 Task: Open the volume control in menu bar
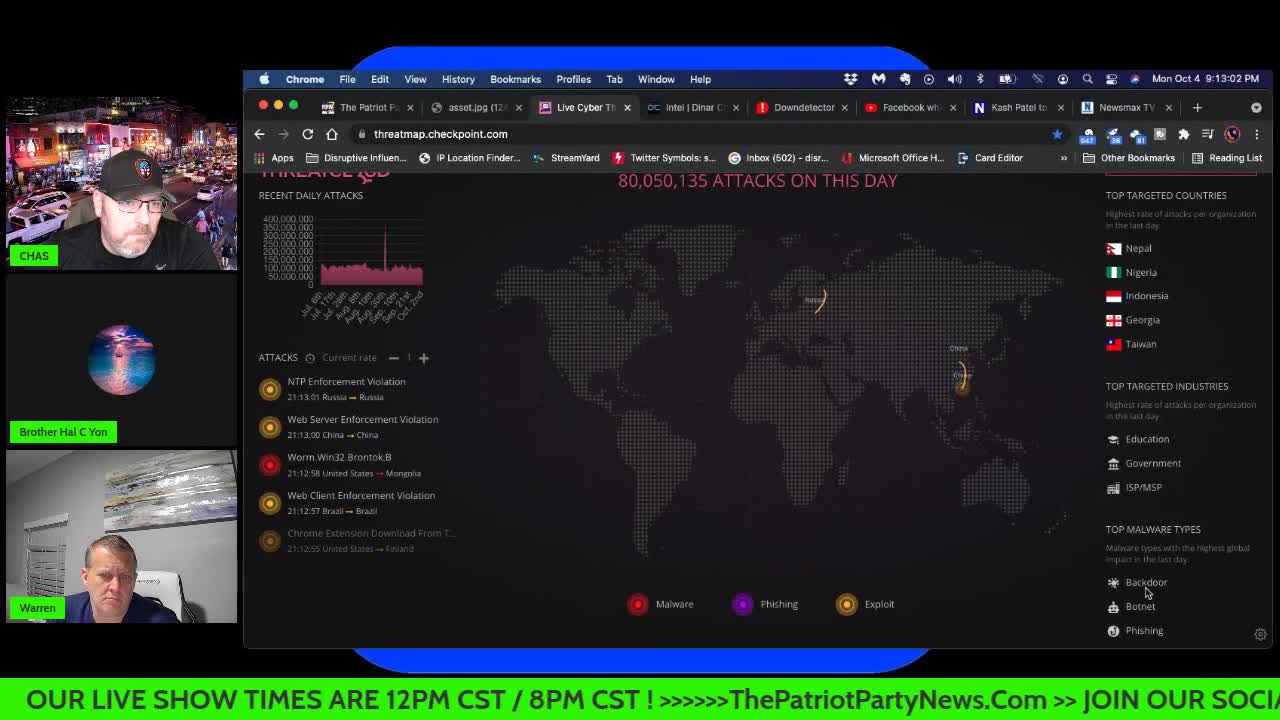pos(955,79)
